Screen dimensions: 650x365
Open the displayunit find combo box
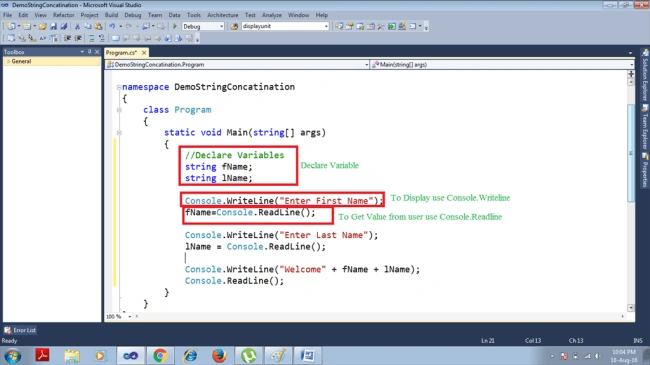click(285, 26)
